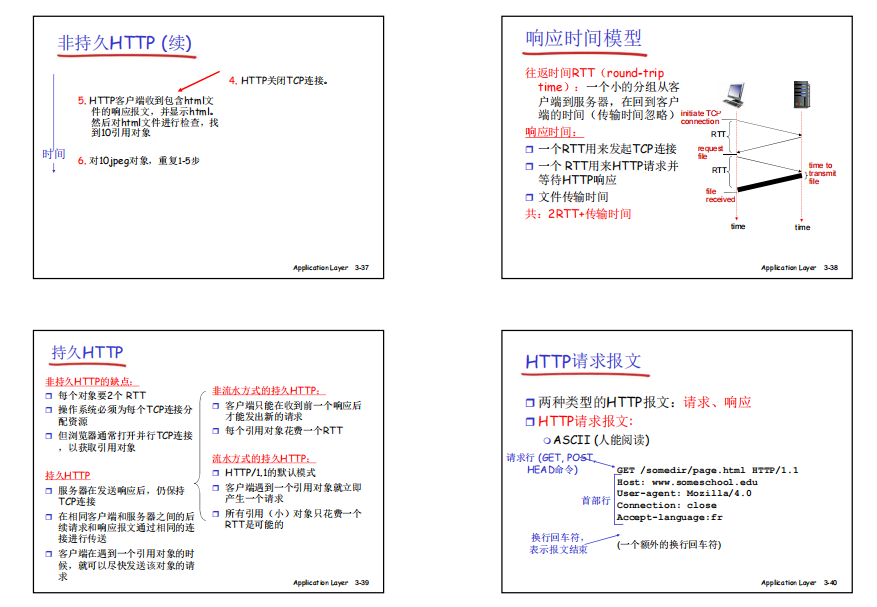Image resolution: width=877 pixels, height=607 pixels.
Task: Click the slide title '响应时间模型'
Action: 583,38
